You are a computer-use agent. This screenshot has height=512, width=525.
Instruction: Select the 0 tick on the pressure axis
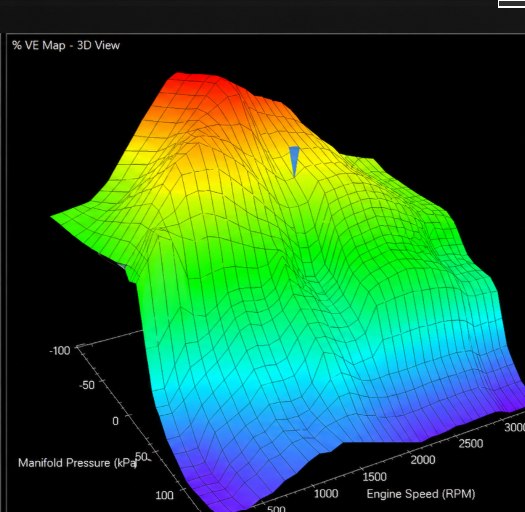(115, 421)
